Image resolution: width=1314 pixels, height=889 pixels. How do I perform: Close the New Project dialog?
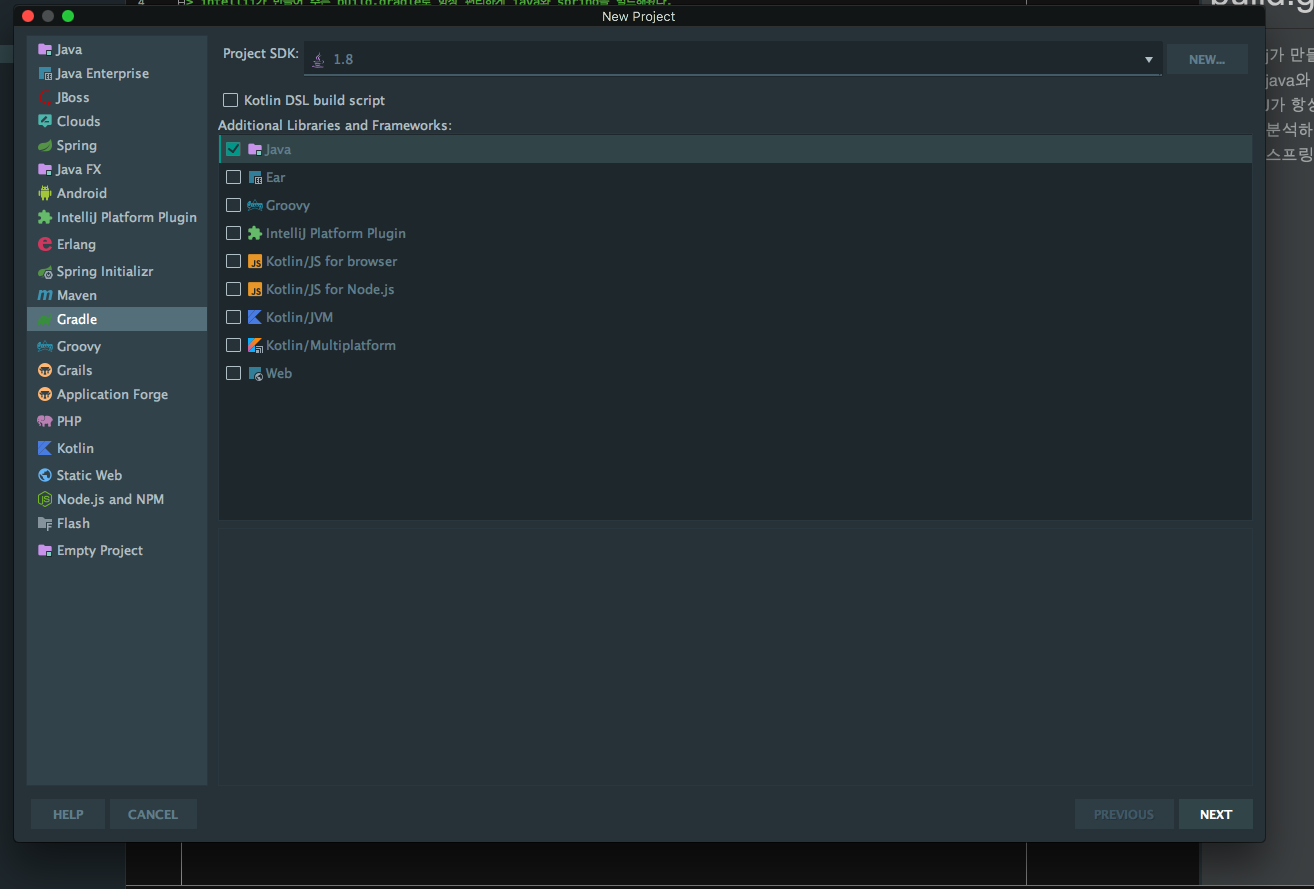point(27,16)
